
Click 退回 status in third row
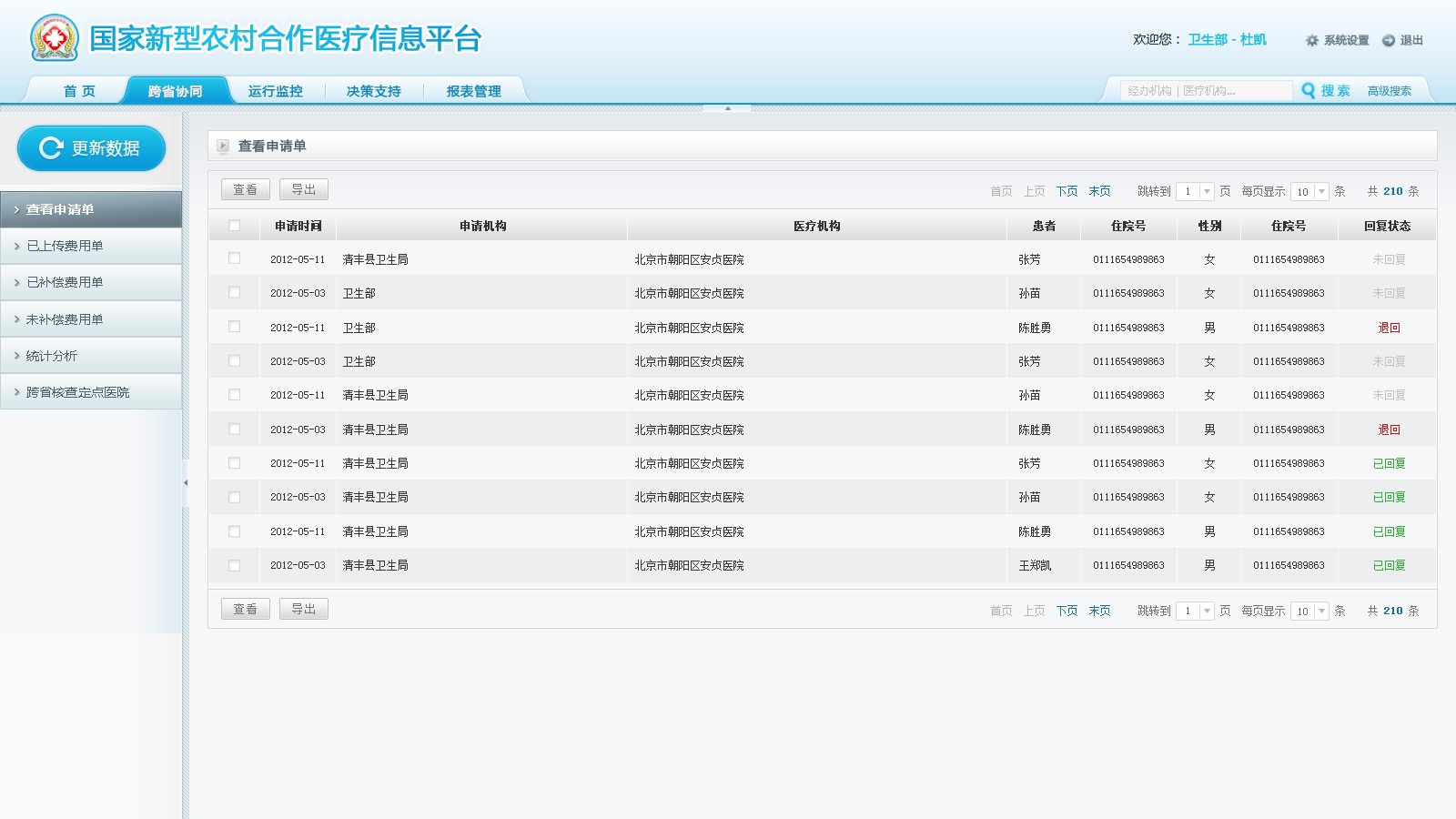[x=1389, y=328]
